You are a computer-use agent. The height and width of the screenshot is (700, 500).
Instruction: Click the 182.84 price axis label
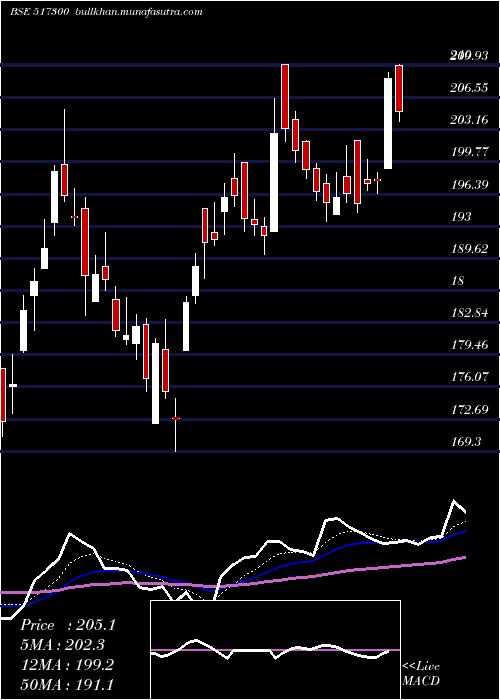pos(469,313)
